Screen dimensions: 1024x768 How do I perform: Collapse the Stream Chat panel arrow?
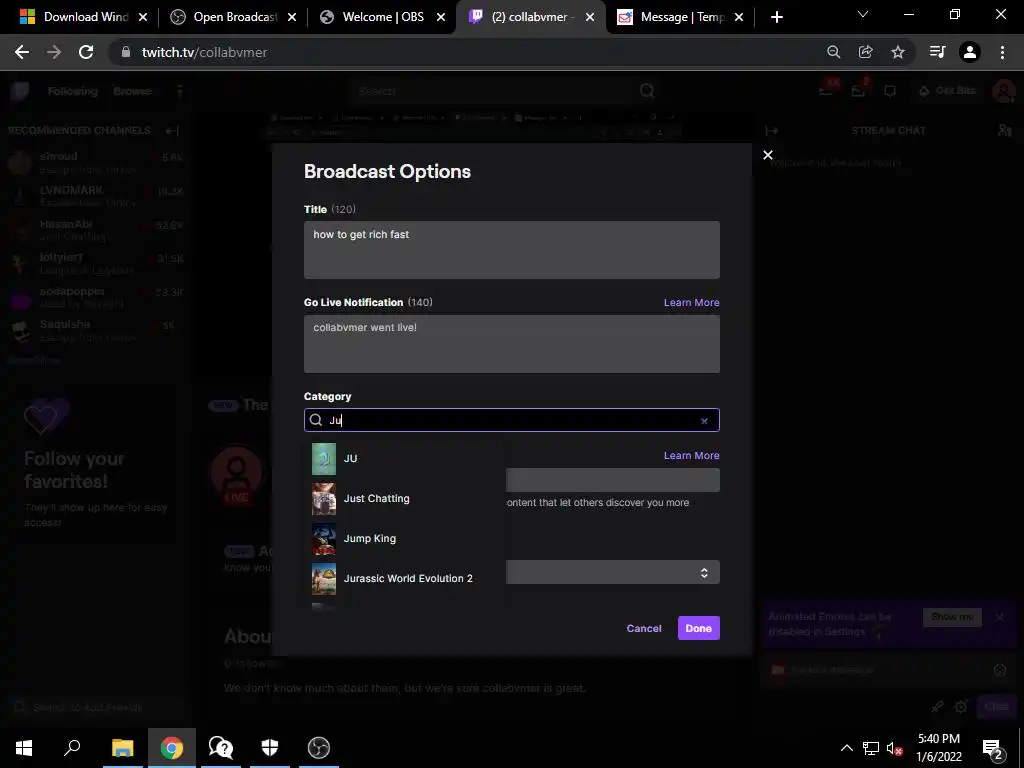[771, 131]
